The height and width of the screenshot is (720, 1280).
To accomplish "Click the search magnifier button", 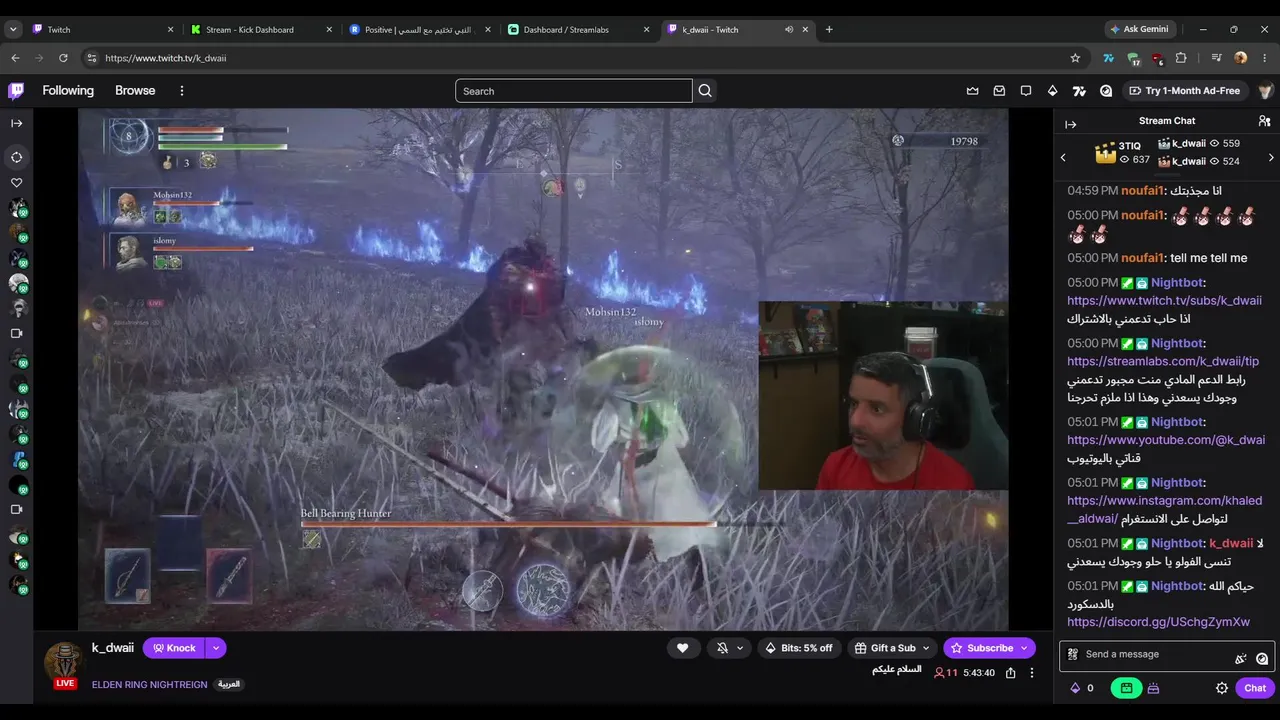I will [x=705, y=91].
